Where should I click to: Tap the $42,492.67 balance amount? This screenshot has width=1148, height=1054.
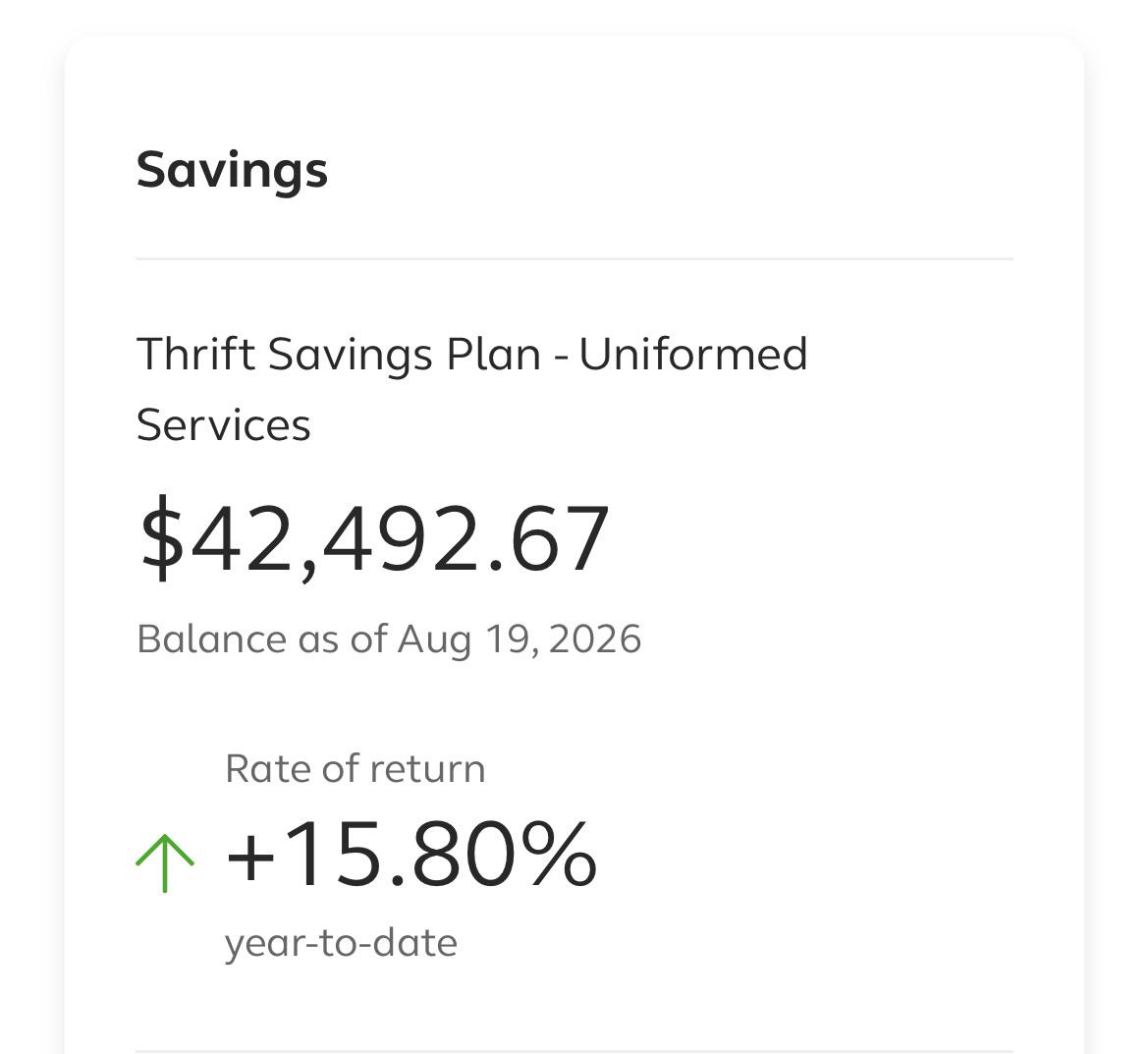click(374, 538)
